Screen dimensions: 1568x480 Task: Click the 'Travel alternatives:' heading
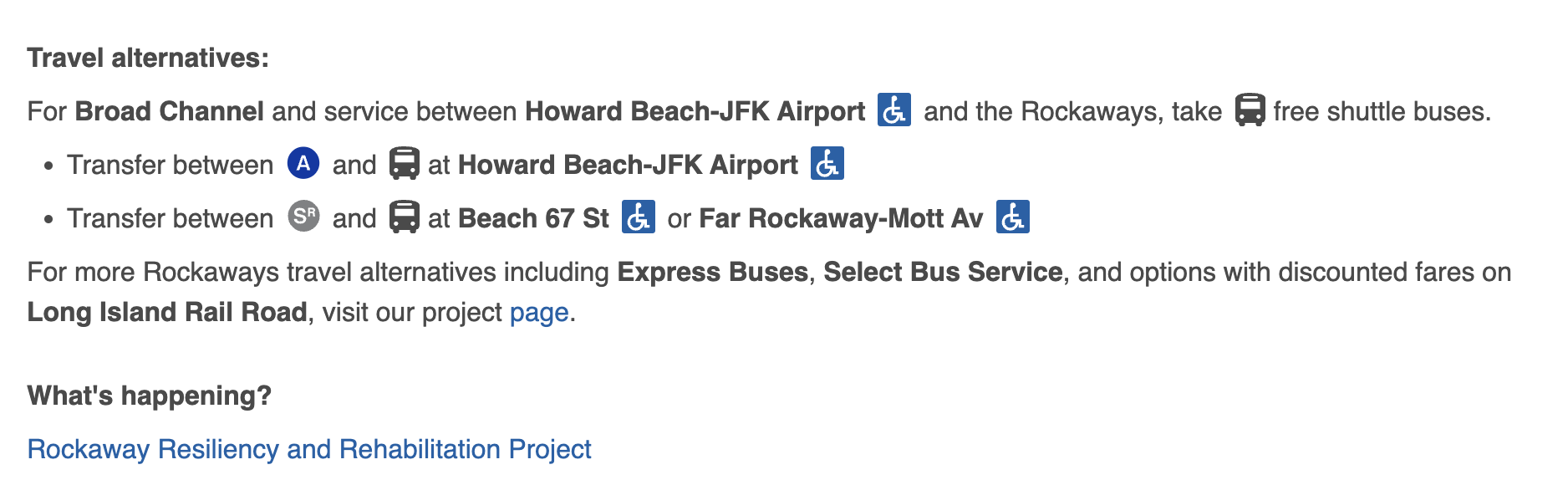coord(148,58)
